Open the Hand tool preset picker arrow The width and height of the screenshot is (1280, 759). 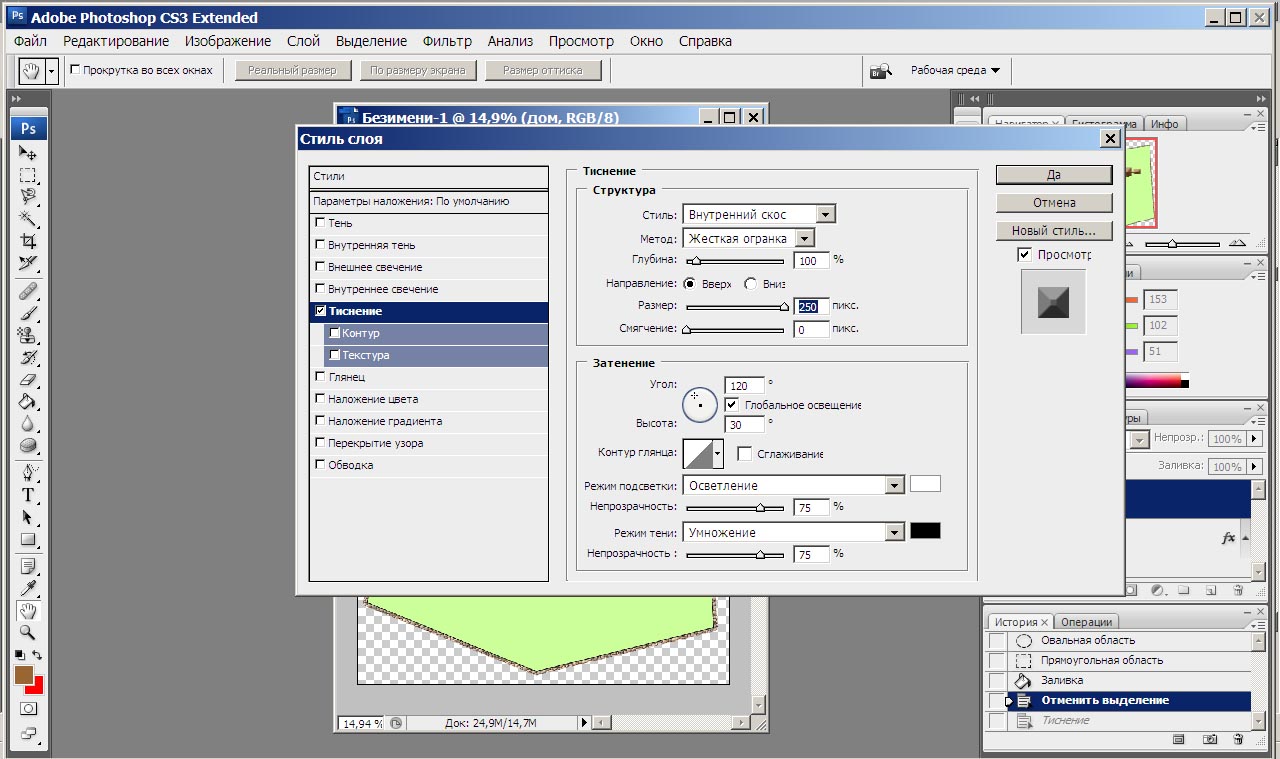[51, 71]
